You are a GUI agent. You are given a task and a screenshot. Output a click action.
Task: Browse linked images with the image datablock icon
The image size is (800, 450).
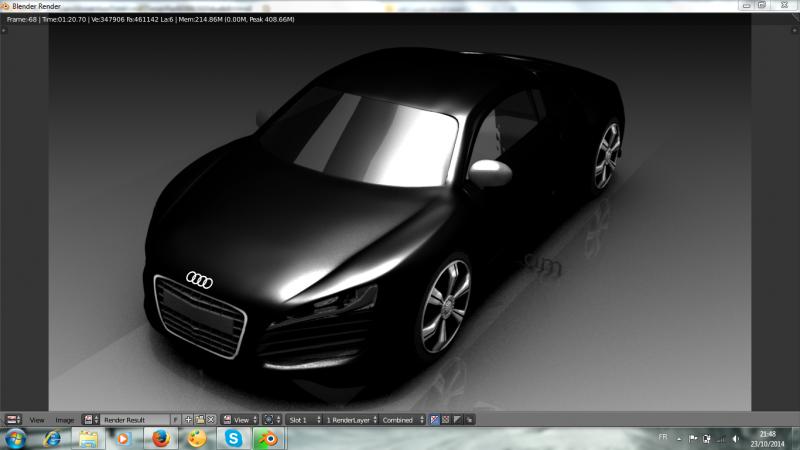click(x=91, y=420)
